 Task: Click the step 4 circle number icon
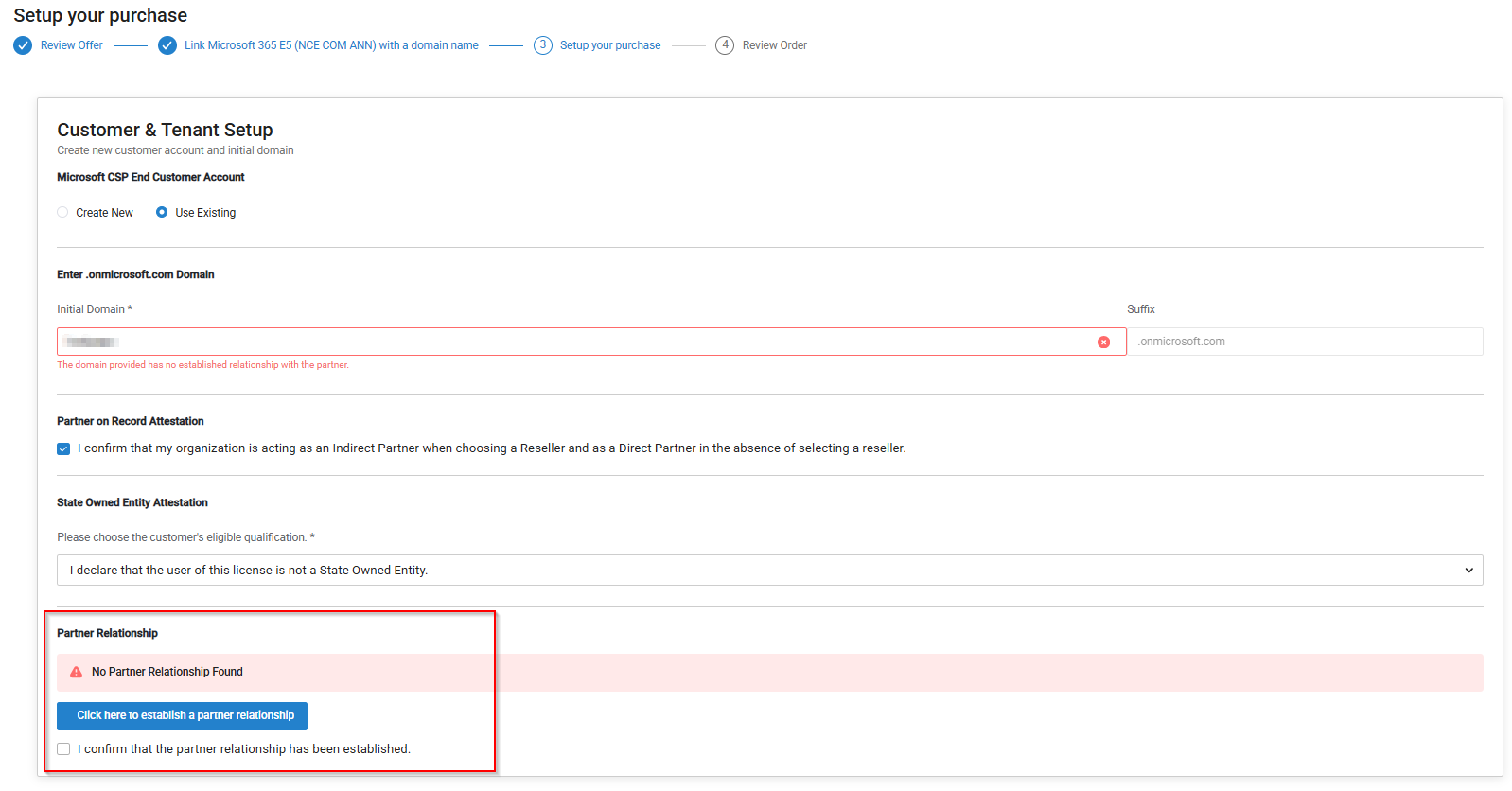tap(725, 45)
